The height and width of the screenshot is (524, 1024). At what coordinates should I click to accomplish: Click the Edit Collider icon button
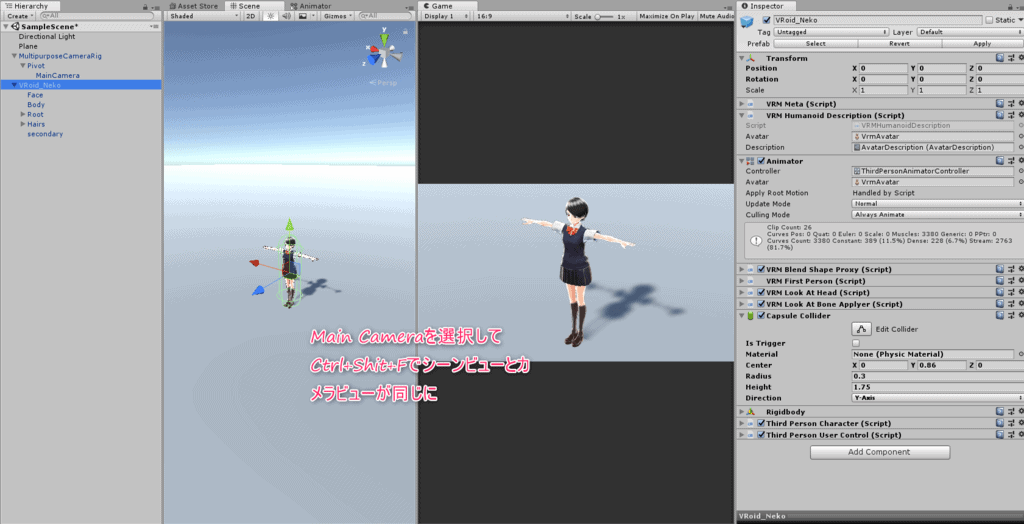click(861, 329)
